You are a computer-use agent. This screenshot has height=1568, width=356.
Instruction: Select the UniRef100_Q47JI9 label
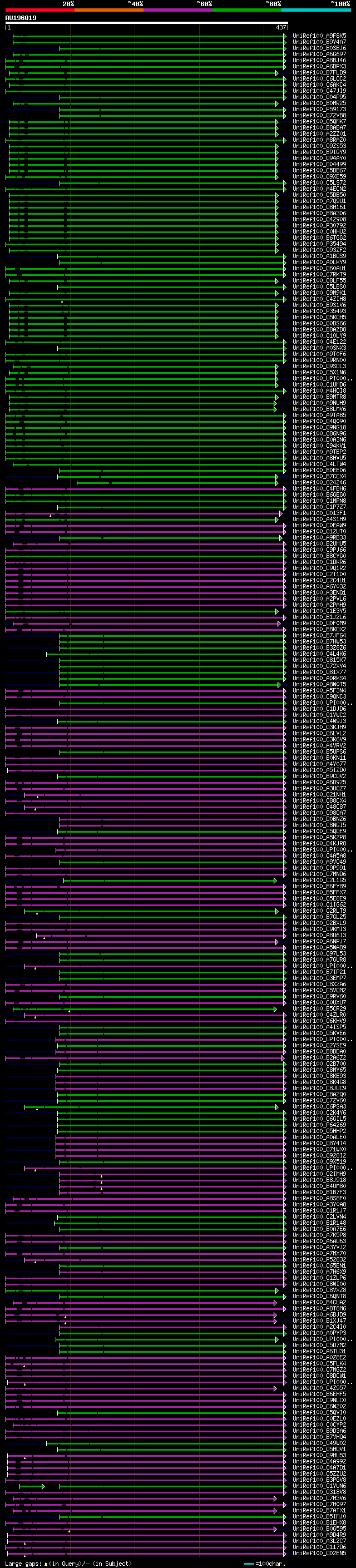[x=319, y=91]
